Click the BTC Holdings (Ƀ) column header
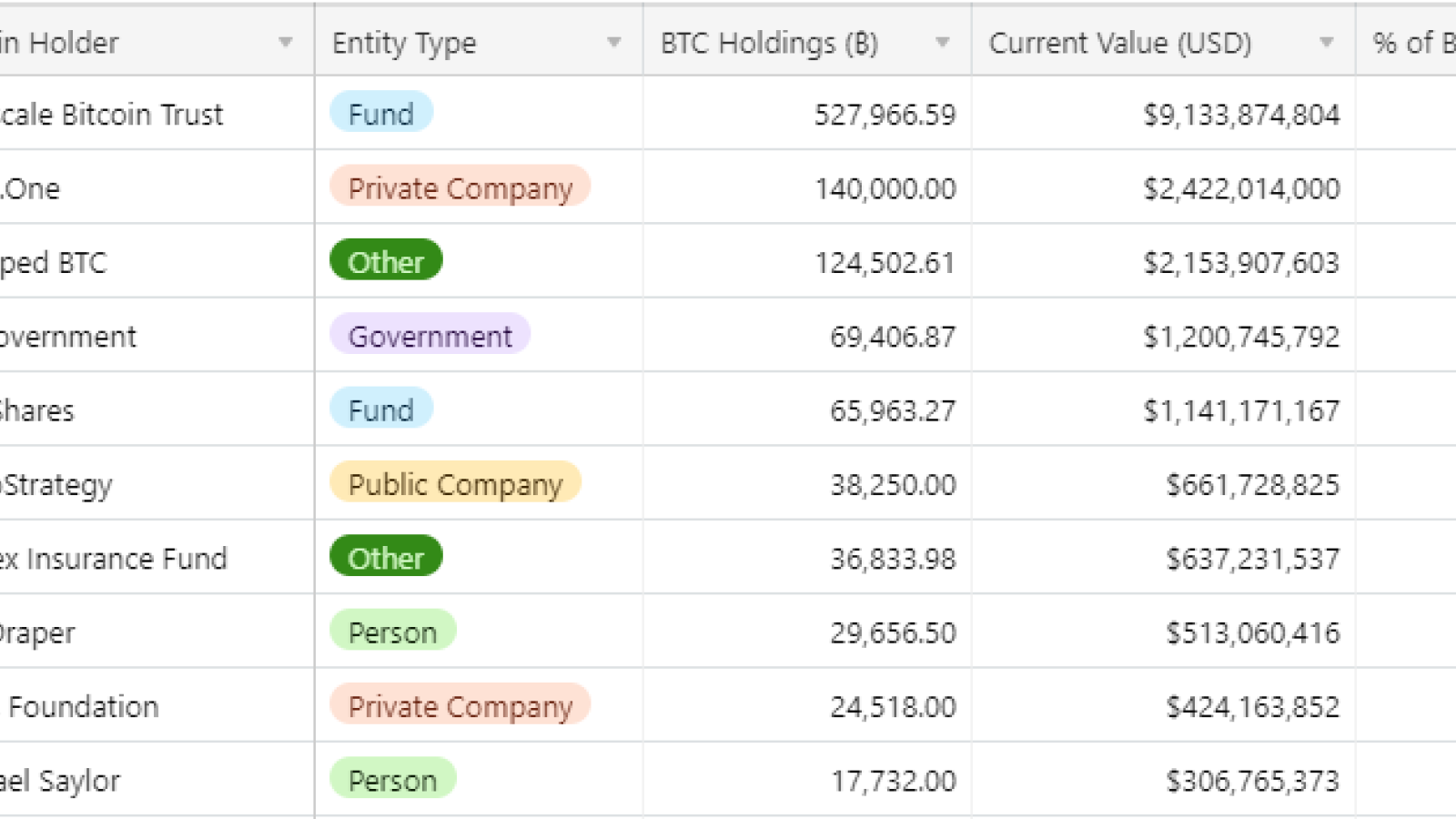The height and width of the screenshot is (819, 1456). pos(807,42)
